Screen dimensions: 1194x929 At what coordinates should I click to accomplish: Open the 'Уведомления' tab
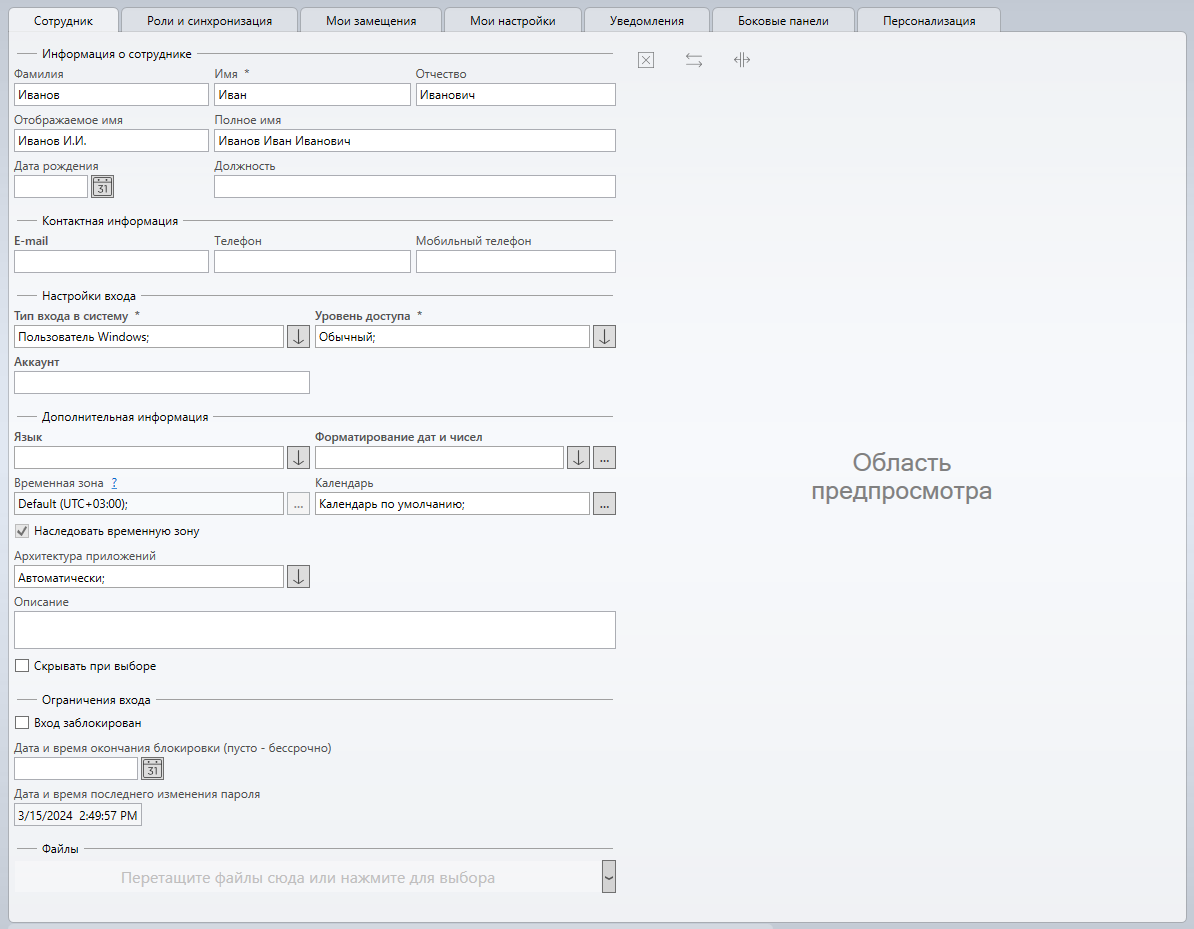(x=647, y=20)
